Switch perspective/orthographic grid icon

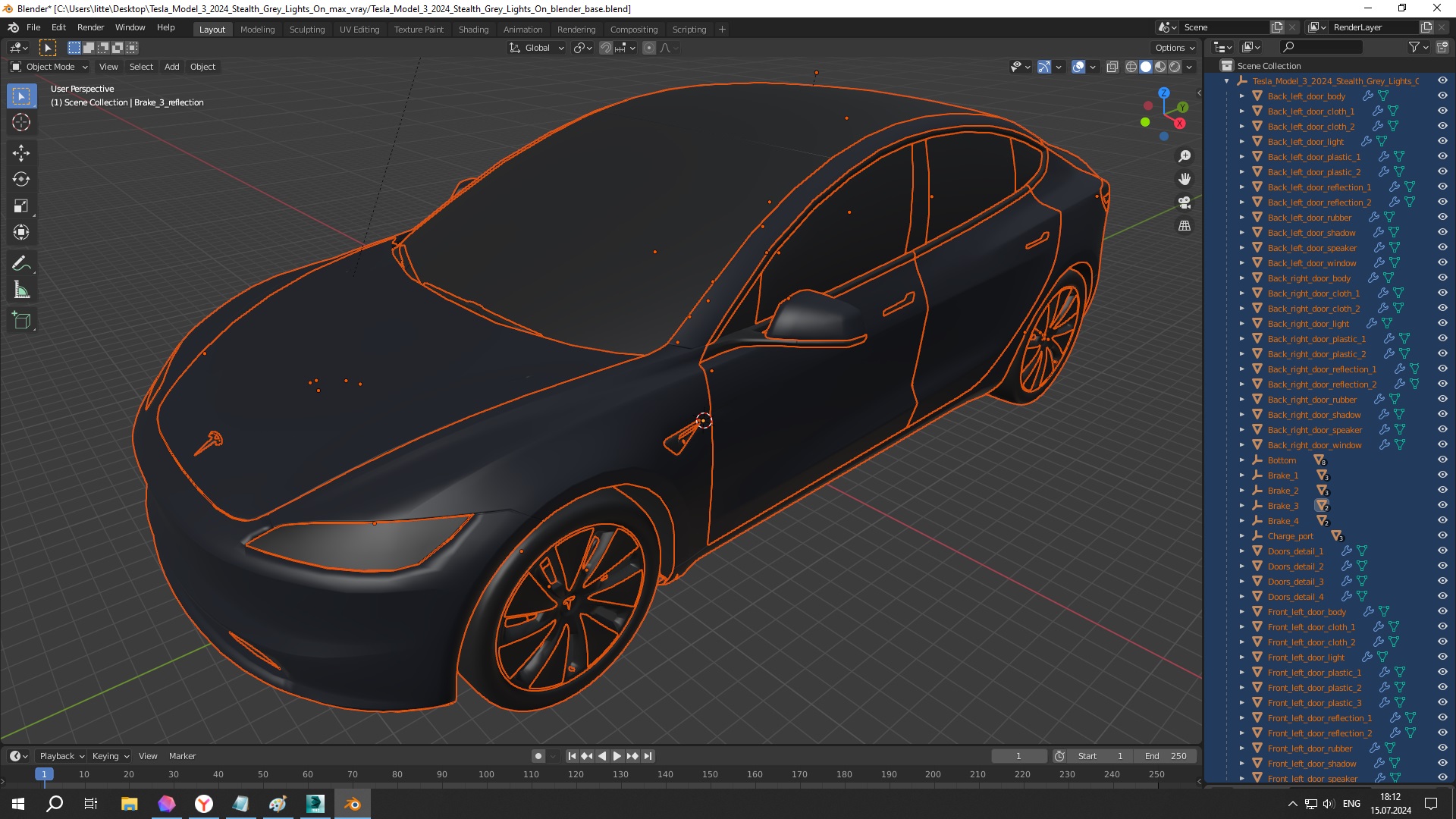tap(1184, 226)
